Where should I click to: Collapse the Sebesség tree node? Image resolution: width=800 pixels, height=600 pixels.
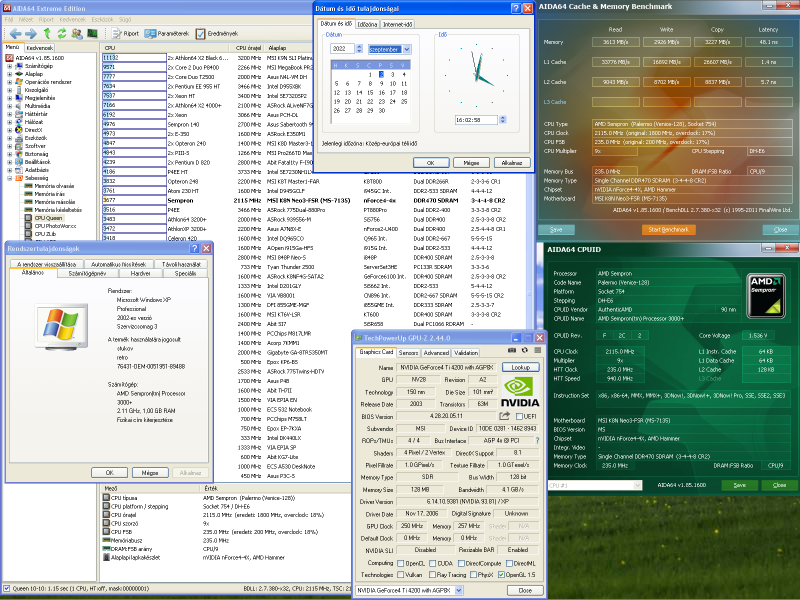pos(9,178)
